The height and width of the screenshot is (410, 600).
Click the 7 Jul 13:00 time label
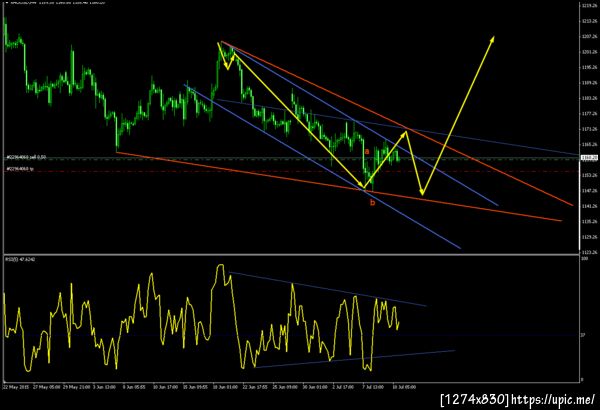[x=373, y=387]
